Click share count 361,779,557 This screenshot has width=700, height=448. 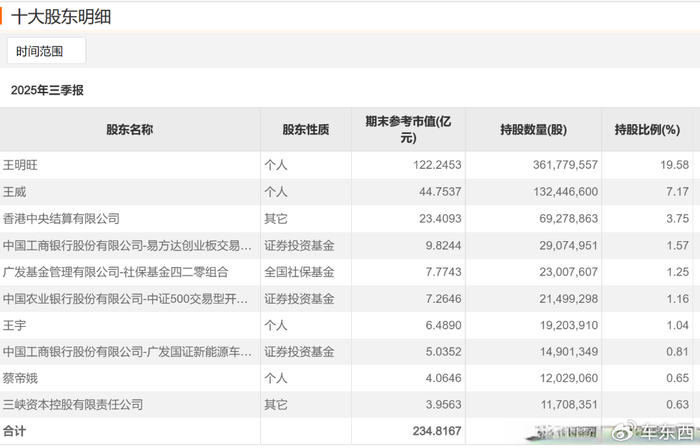pyautogui.click(x=565, y=165)
